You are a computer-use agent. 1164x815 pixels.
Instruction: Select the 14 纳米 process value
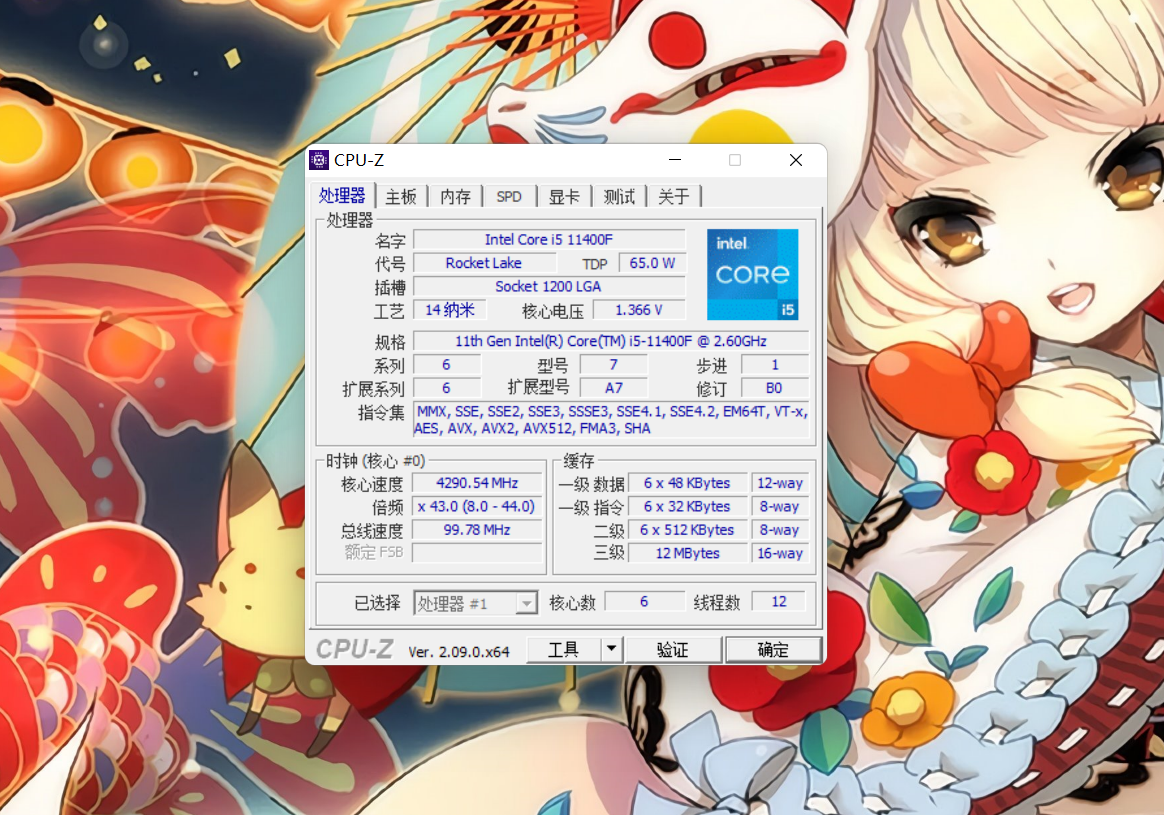point(450,310)
